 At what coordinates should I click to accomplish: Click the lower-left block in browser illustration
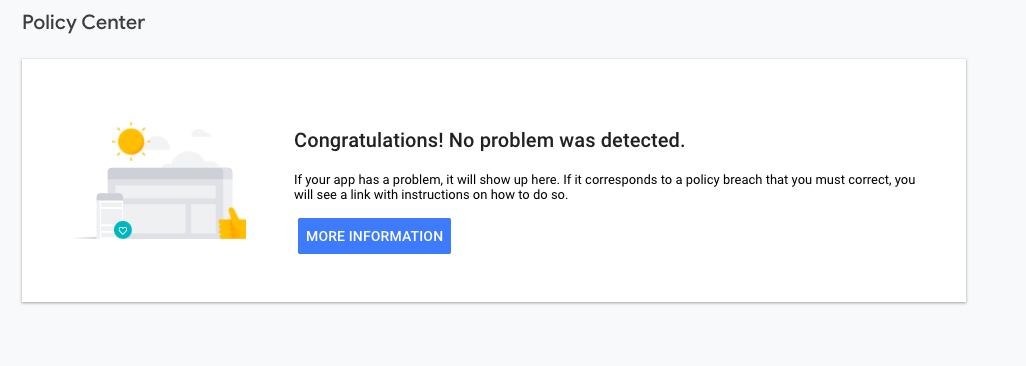pyautogui.click(x=154, y=218)
